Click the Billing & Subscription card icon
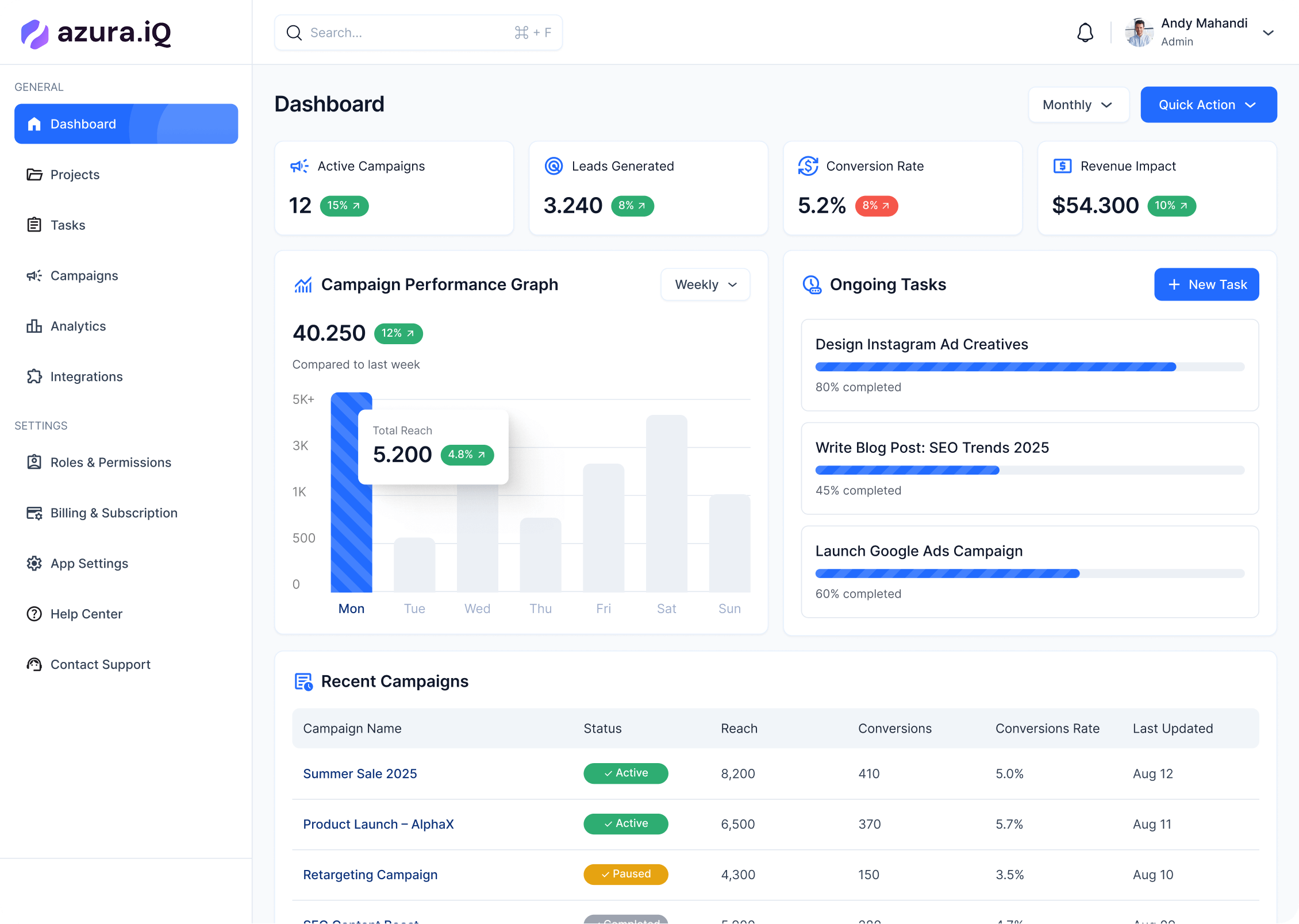Image resolution: width=1299 pixels, height=924 pixels. pos(34,513)
